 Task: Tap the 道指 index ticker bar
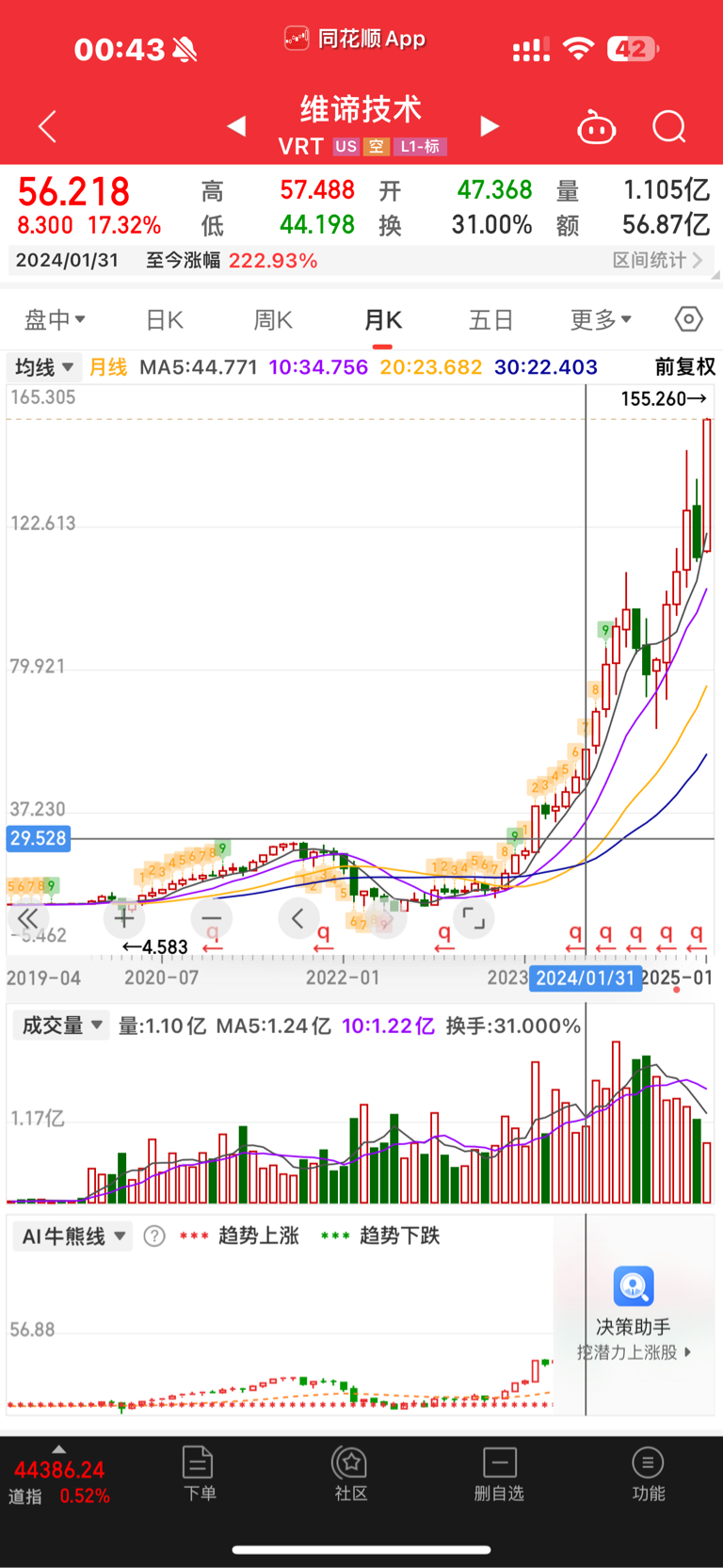pyautogui.click(x=59, y=1482)
